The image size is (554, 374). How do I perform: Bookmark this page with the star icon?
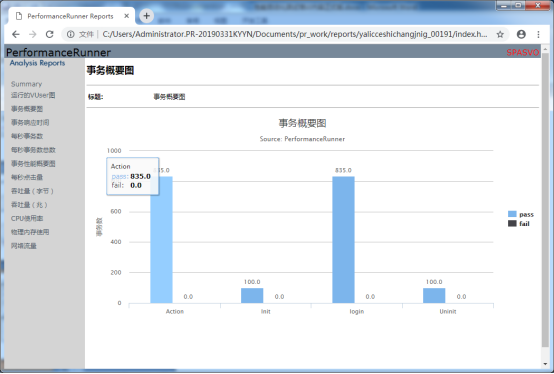click(x=500, y=34)
